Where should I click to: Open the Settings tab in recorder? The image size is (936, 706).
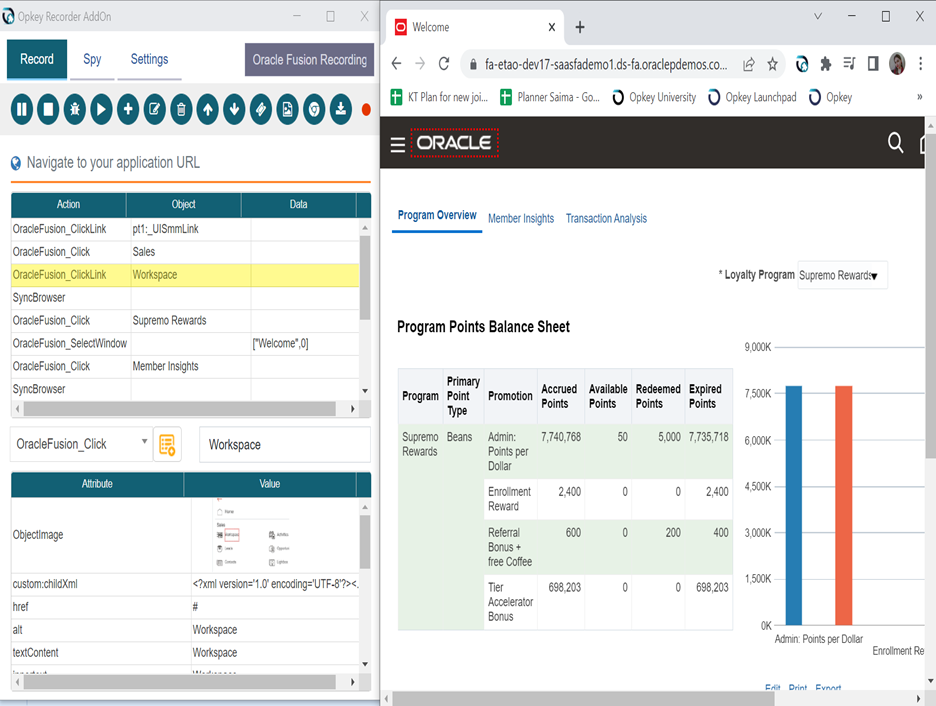[x=149, y=59]
